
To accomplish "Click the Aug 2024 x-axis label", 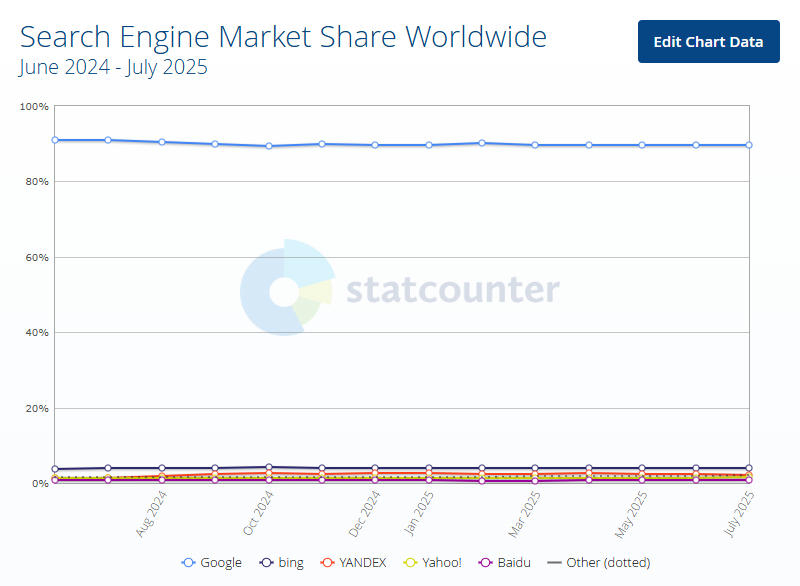I will point(154,513).
